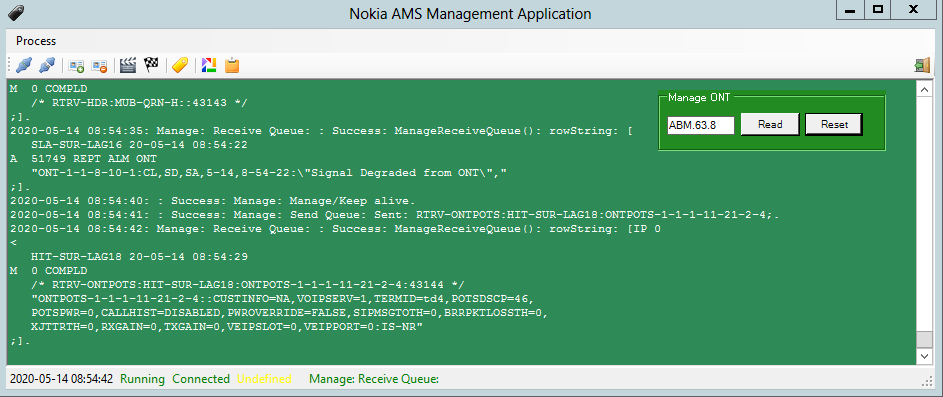
Task: Click the 'Manage: Receive Queue:' status bar text
Action: tap(373, 379)
